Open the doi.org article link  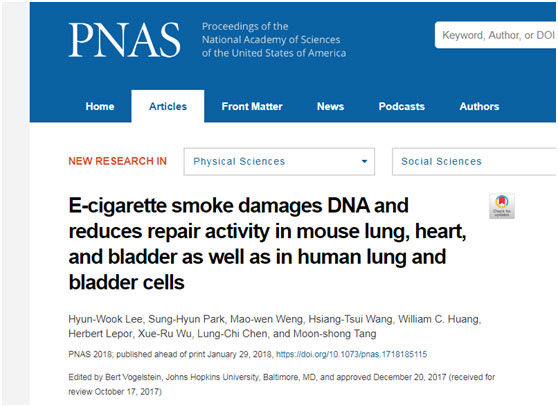[351, 354]
